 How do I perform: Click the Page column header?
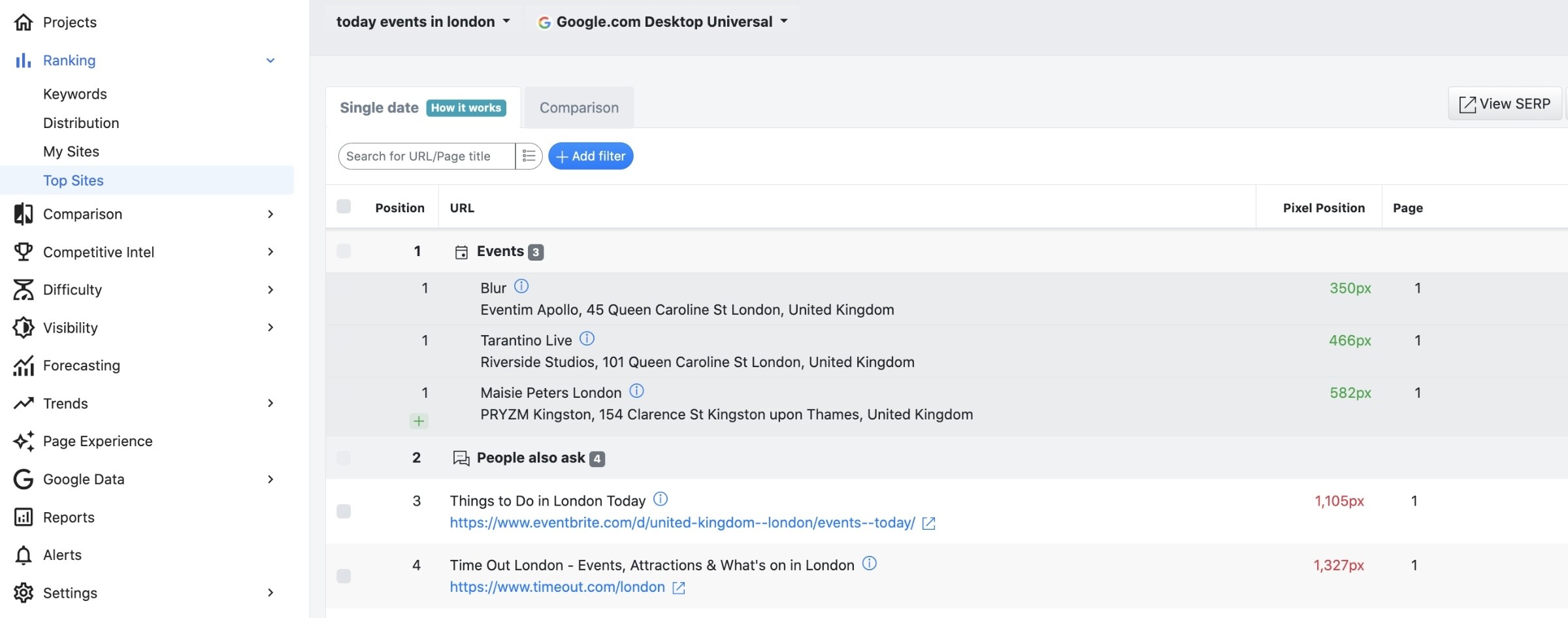[x=1408, y=208]
